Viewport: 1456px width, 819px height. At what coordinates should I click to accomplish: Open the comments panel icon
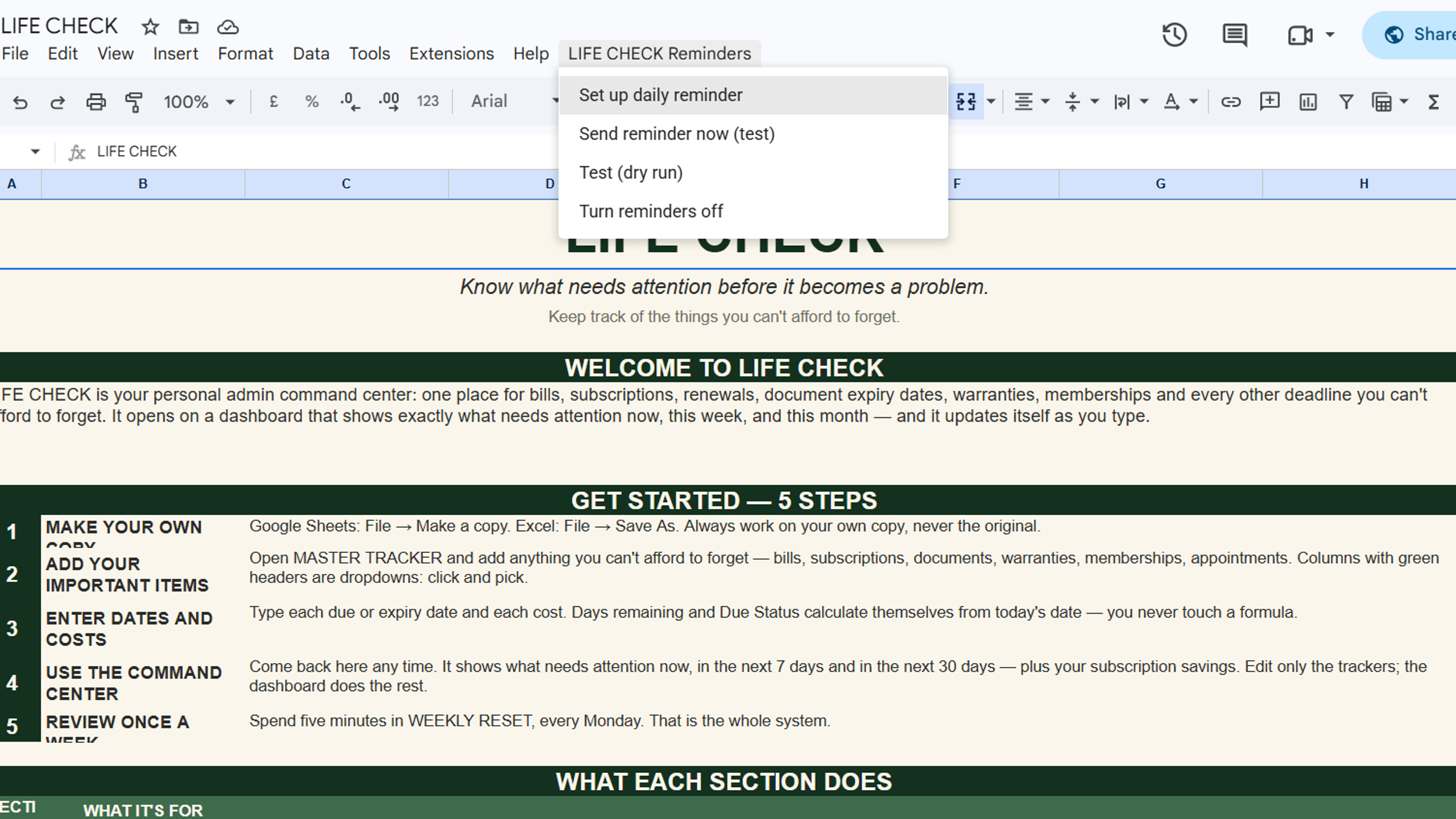tap(1235, 35)
